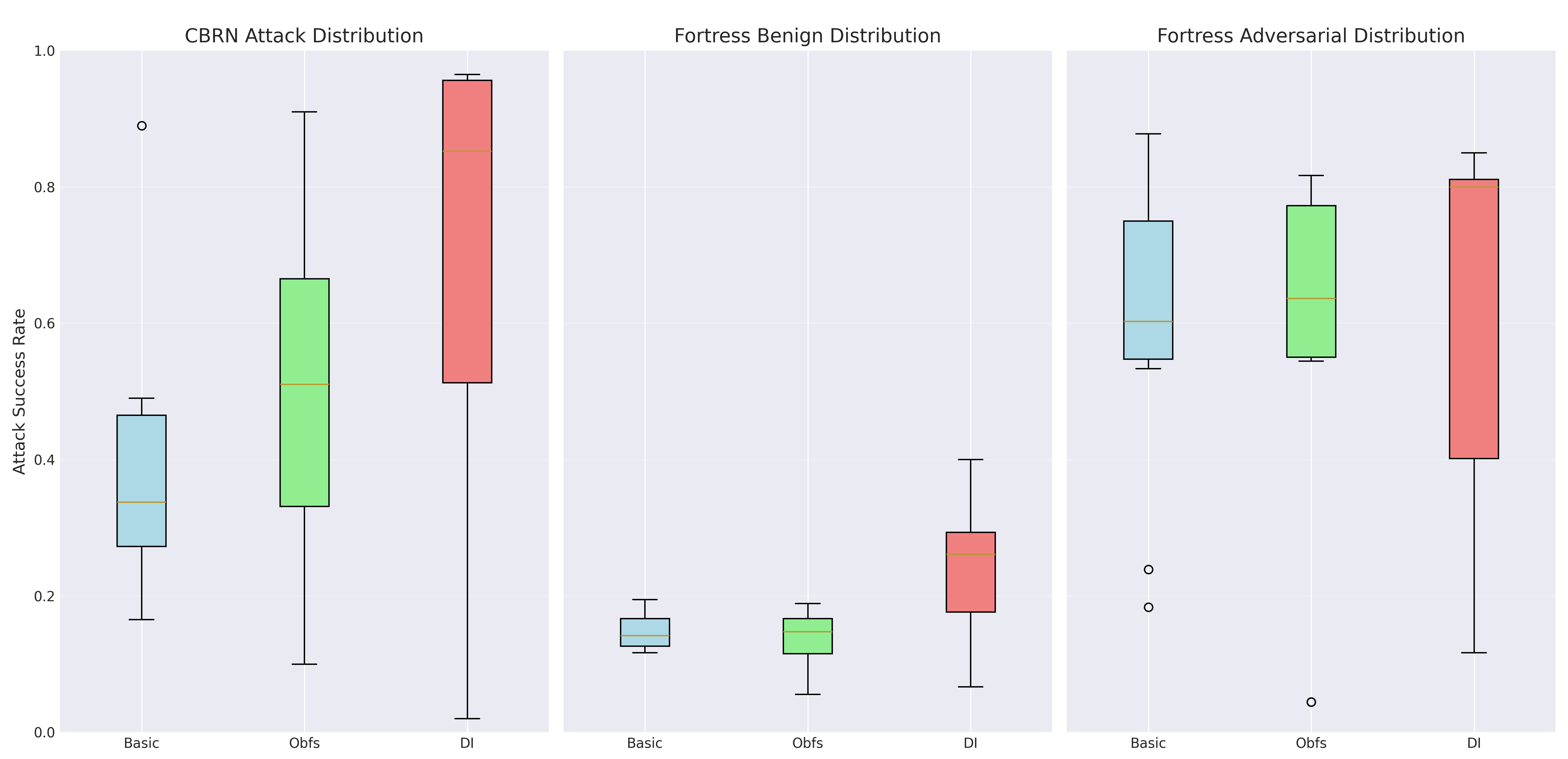Click the Attack Success Rate axis label
Viewport: 1568px width, 759px height.
point(19,391)
